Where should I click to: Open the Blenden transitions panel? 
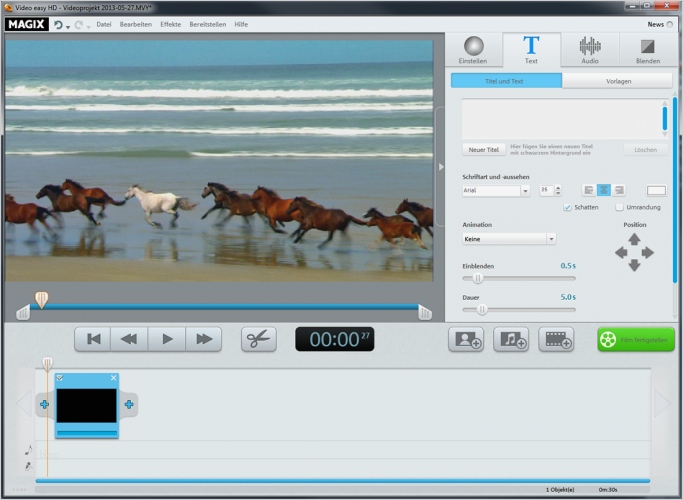[x=648, y=50]
